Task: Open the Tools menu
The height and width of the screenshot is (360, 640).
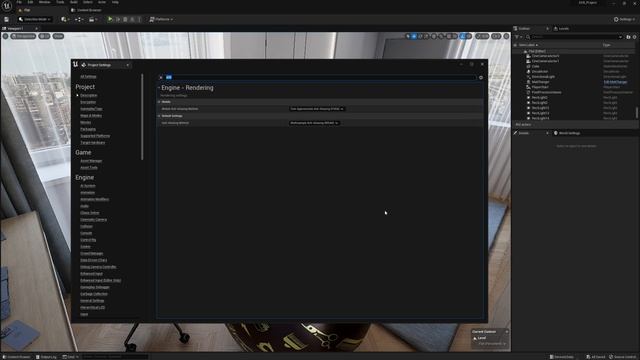Action: point(60,2)
